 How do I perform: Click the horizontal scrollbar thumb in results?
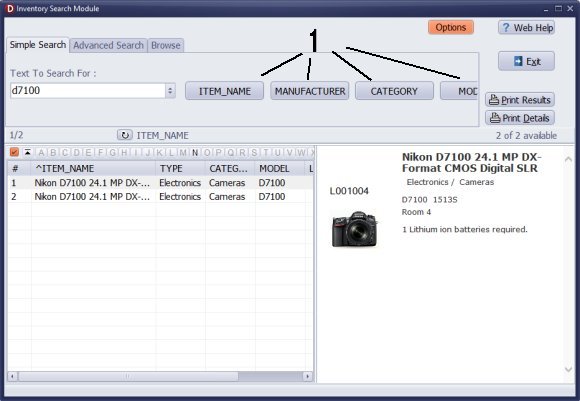coord(128,376)
